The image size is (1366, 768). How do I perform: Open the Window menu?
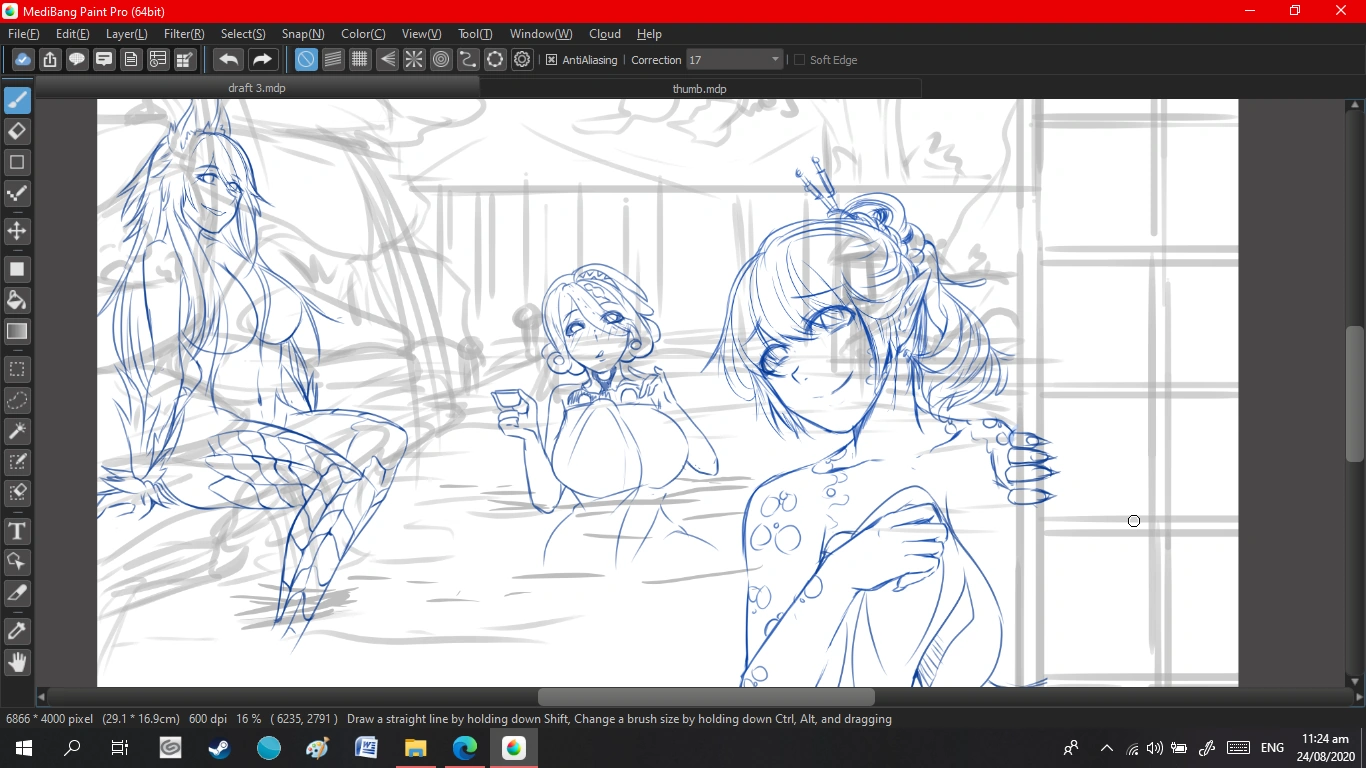click(541, 34)
